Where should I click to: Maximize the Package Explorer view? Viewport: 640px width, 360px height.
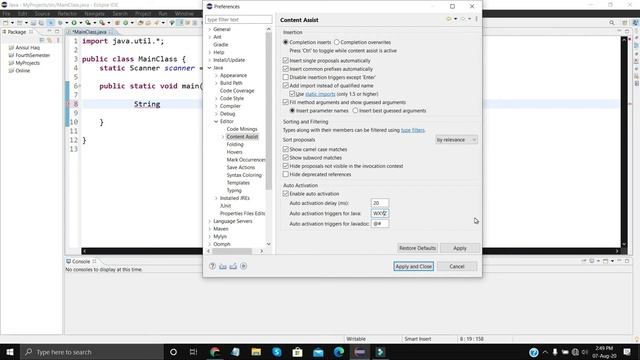[x=57, y=31]
